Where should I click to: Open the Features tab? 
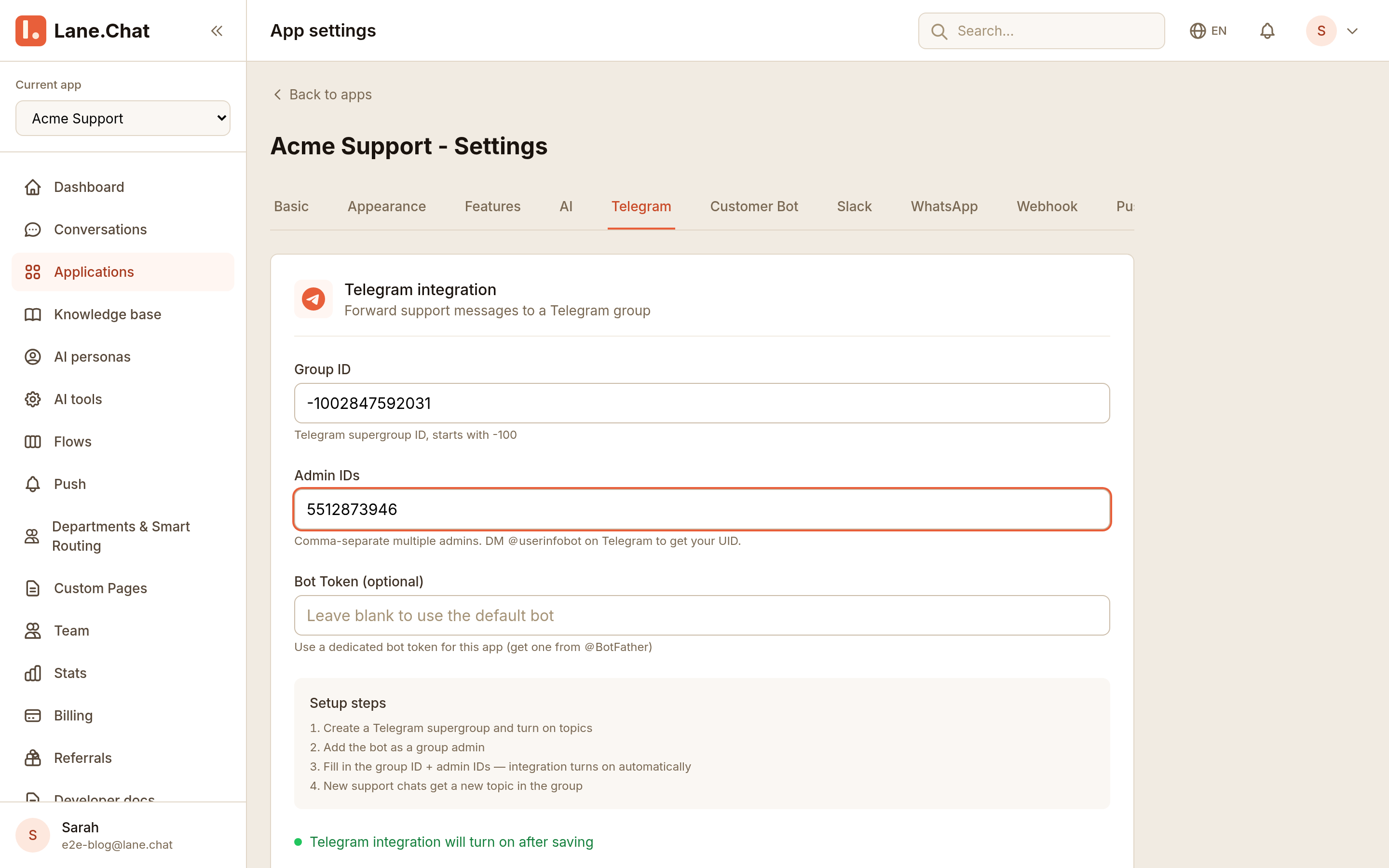point(492,207)
